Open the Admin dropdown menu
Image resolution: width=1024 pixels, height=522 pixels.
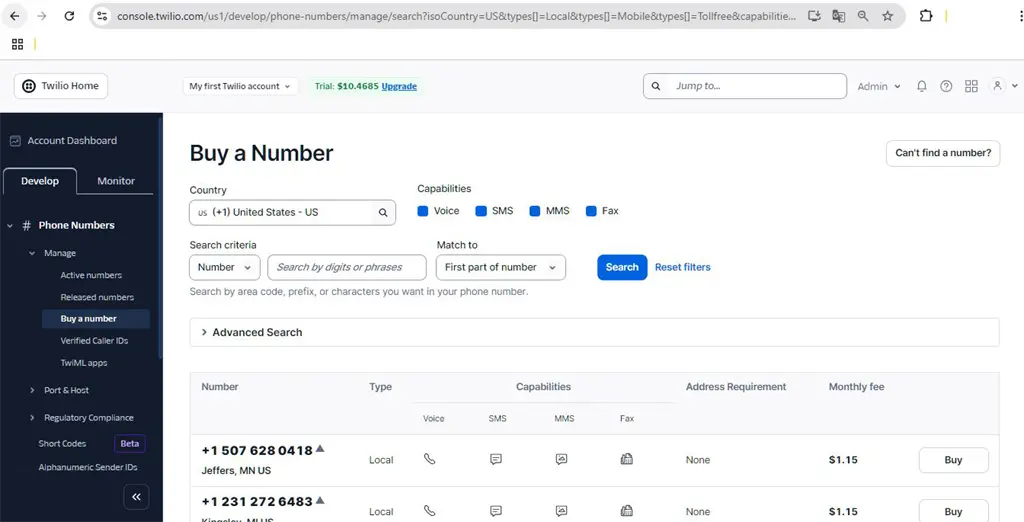click(x=878, y=86)
